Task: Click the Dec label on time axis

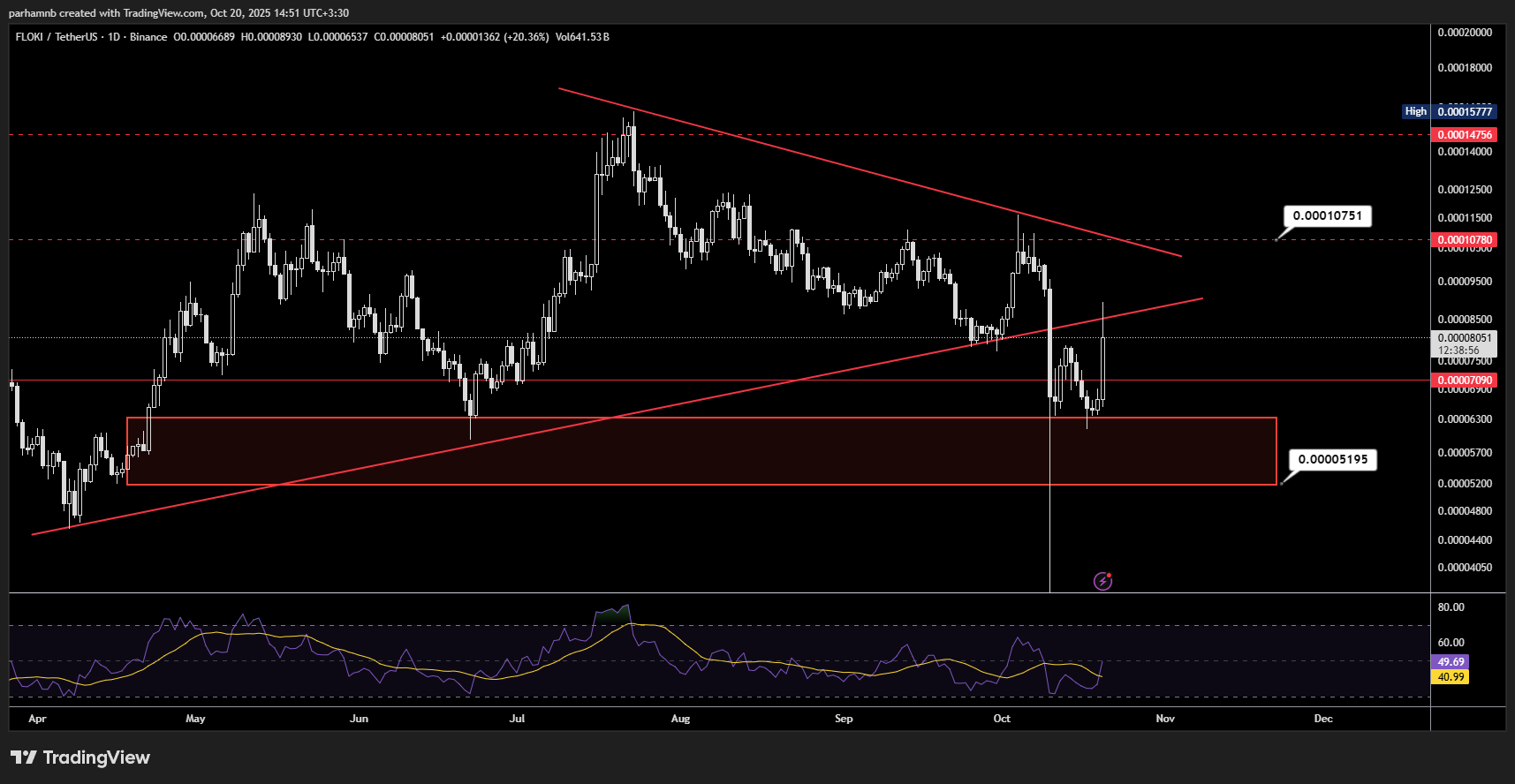Action: click(x=1322, y=719)
